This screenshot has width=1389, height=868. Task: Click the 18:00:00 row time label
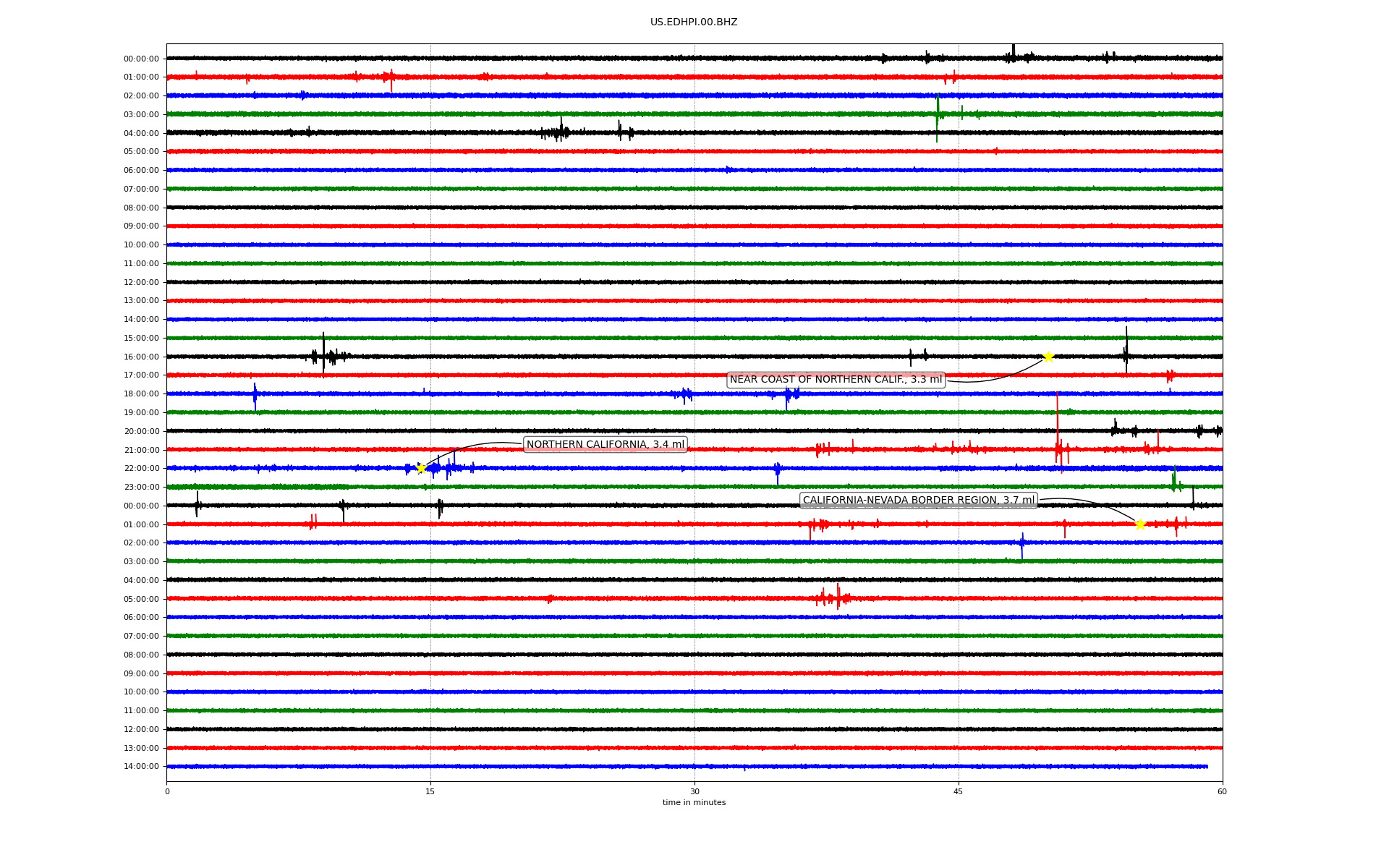[x=141, y=394]
